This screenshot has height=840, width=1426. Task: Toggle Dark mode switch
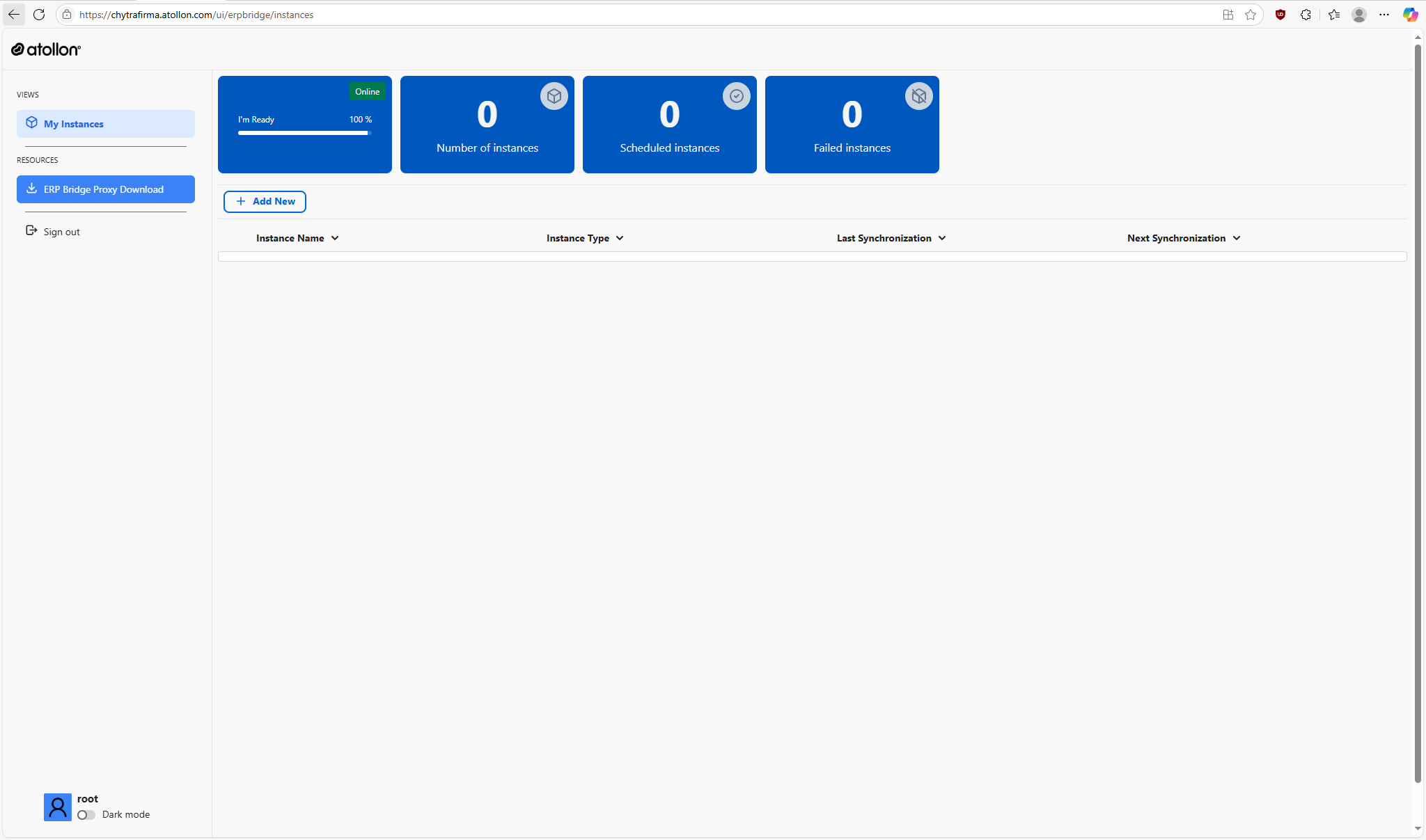tap(86, 815)
